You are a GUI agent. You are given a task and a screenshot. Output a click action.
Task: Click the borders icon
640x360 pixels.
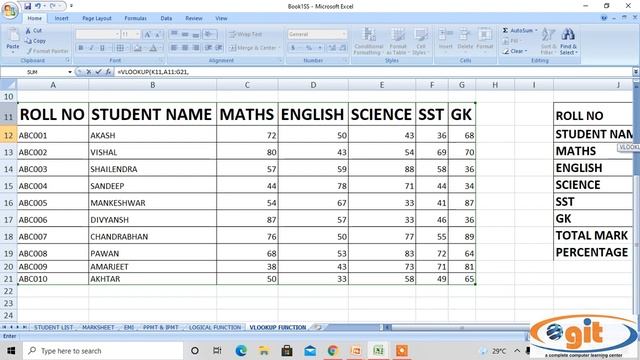coord(120,48)
